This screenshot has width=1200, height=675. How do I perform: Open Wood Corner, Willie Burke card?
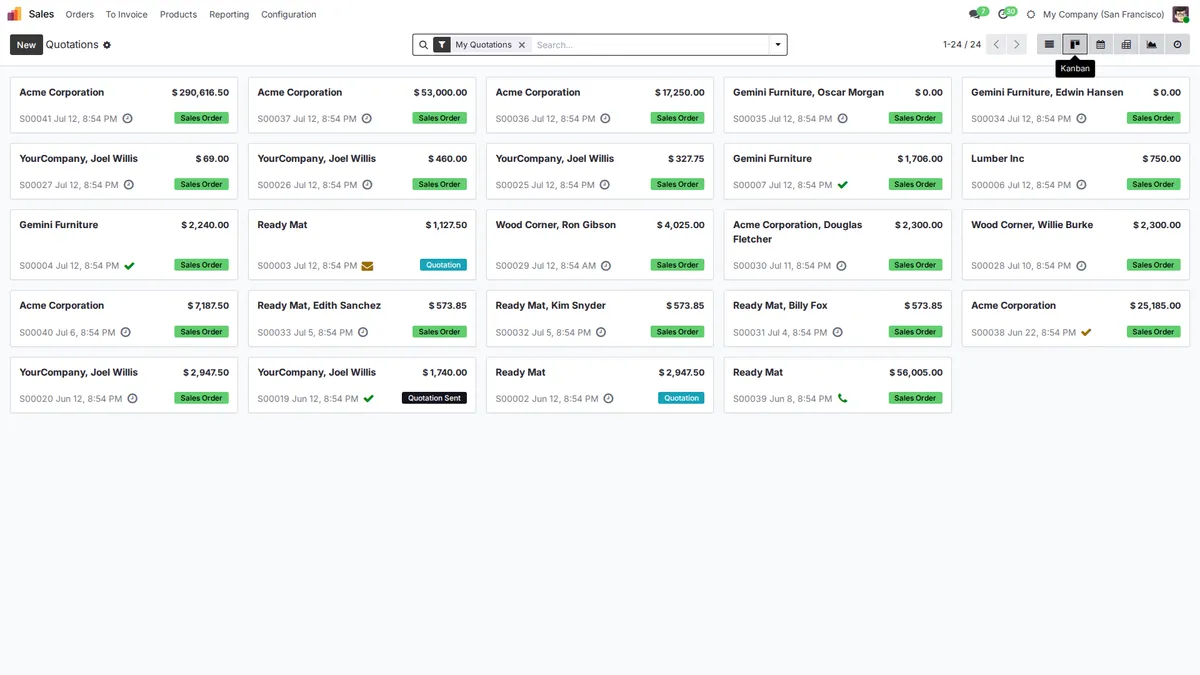tap(1076, 245)
